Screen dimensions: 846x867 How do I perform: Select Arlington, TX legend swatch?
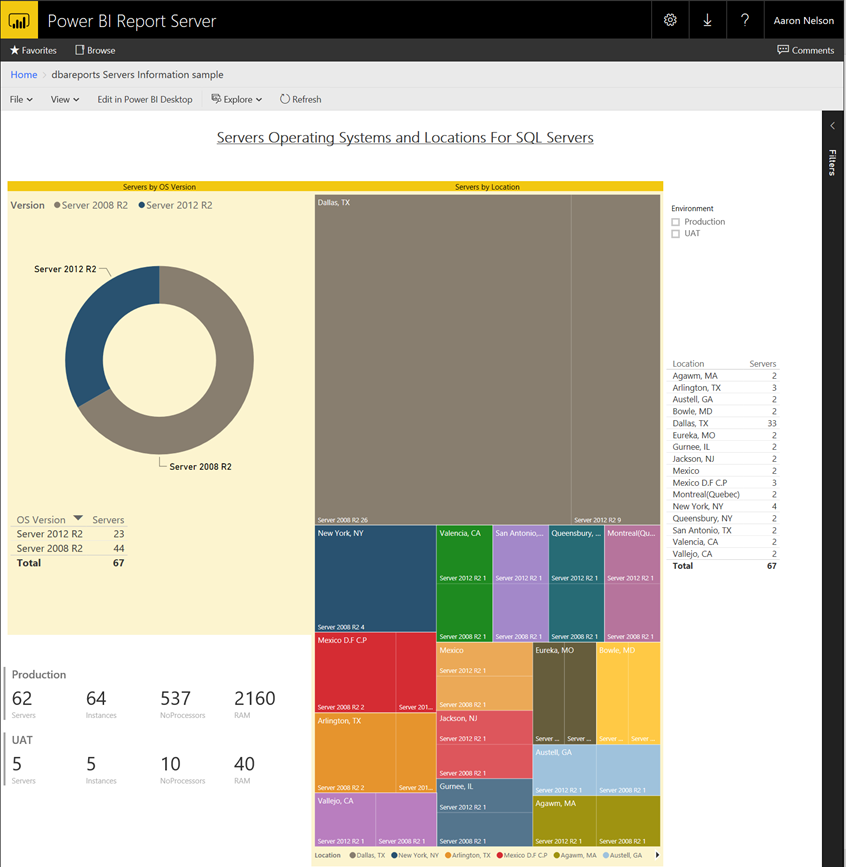[x=448, y=855]
